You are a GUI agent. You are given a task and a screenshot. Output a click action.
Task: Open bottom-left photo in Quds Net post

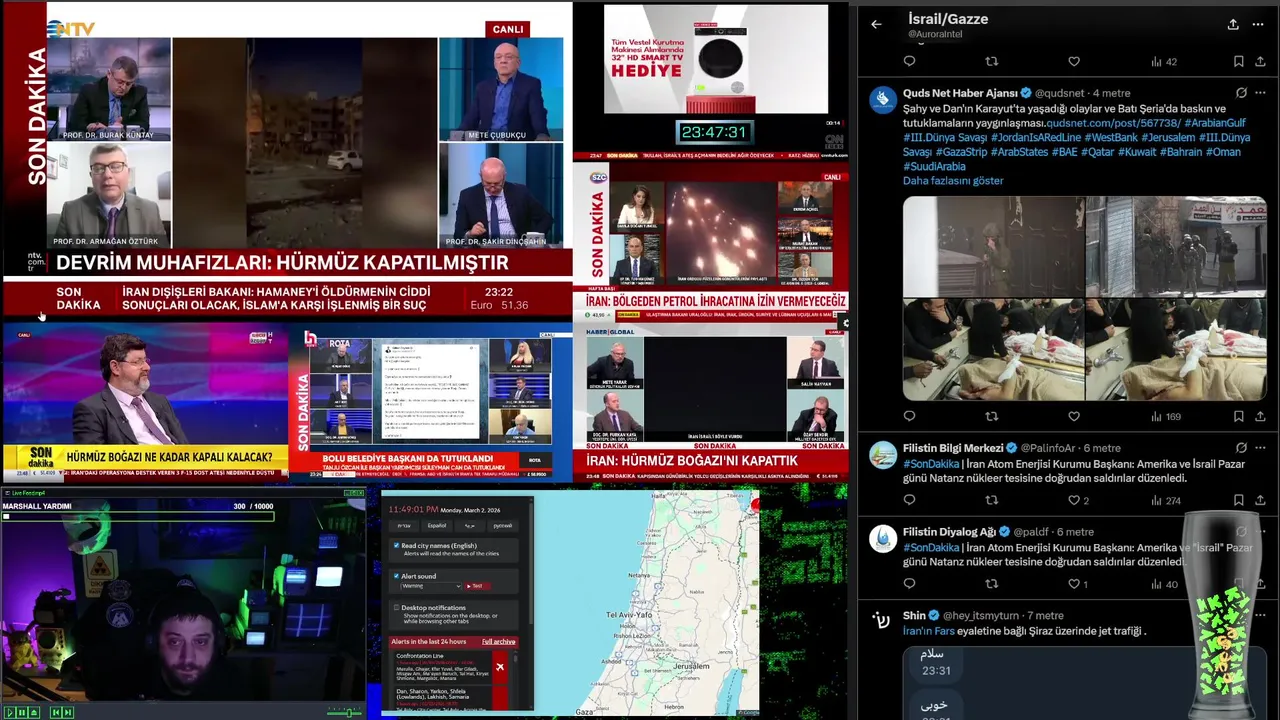993,350
